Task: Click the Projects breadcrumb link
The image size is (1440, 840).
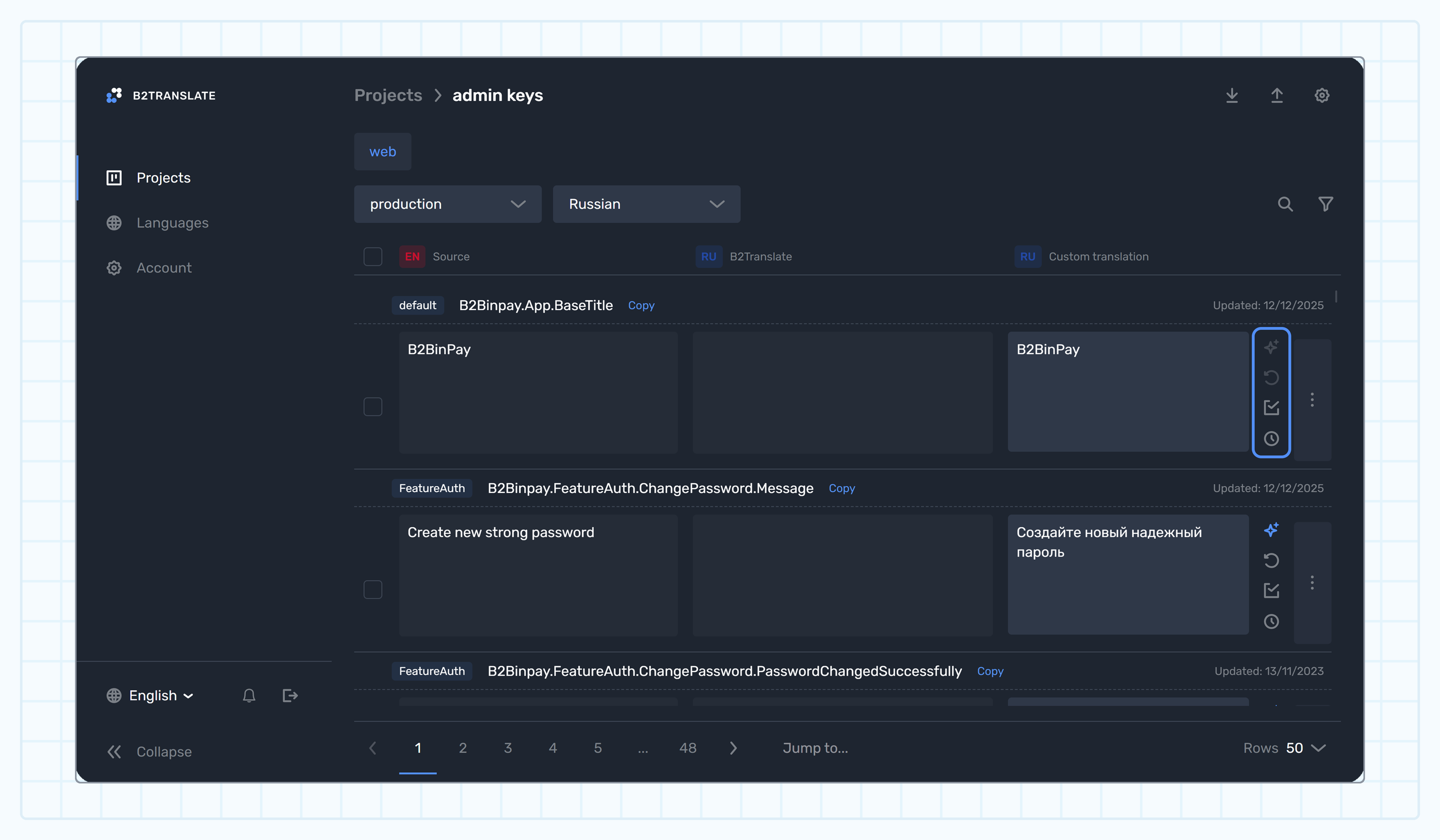Action: [388, 95]
